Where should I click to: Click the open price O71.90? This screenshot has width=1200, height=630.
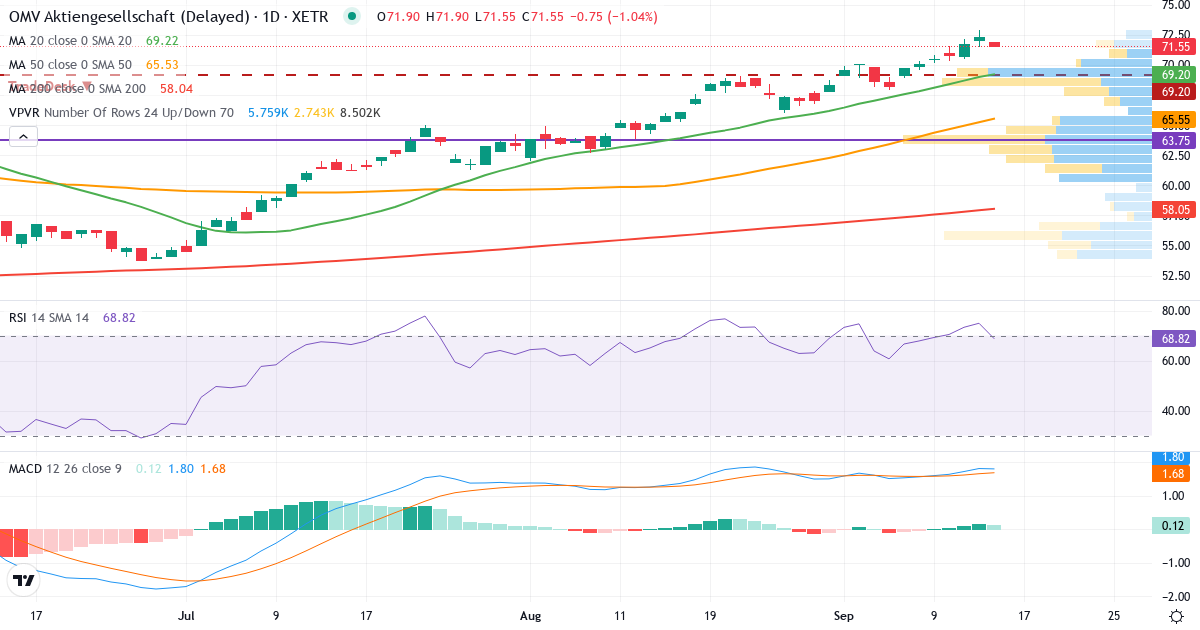point(398,17)
